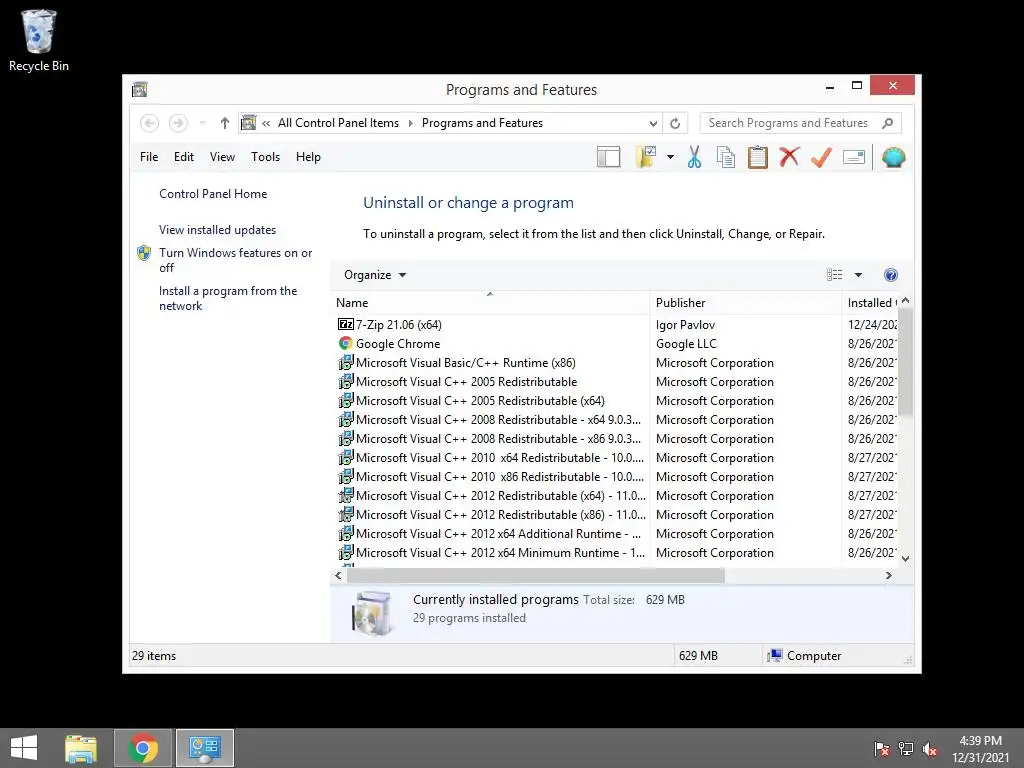Select Visual C++ 2012 x64 Additional Runtime

coord(498,534)
